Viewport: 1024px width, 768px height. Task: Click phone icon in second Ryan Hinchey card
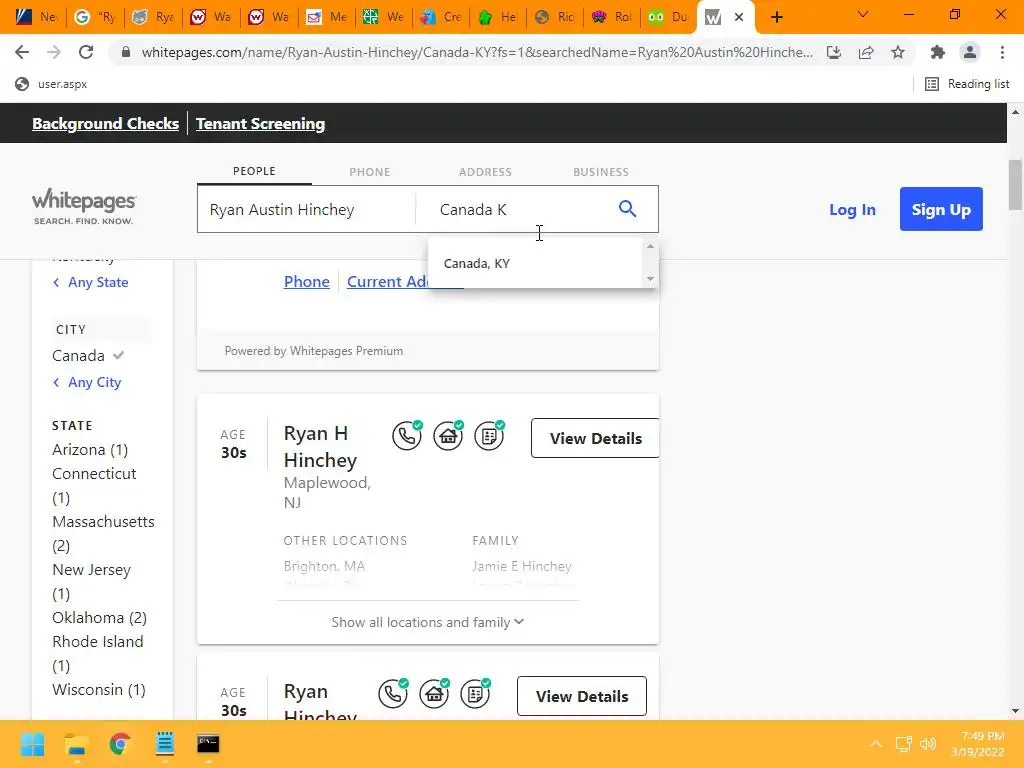pyautogui.click(x=393, y=694)
